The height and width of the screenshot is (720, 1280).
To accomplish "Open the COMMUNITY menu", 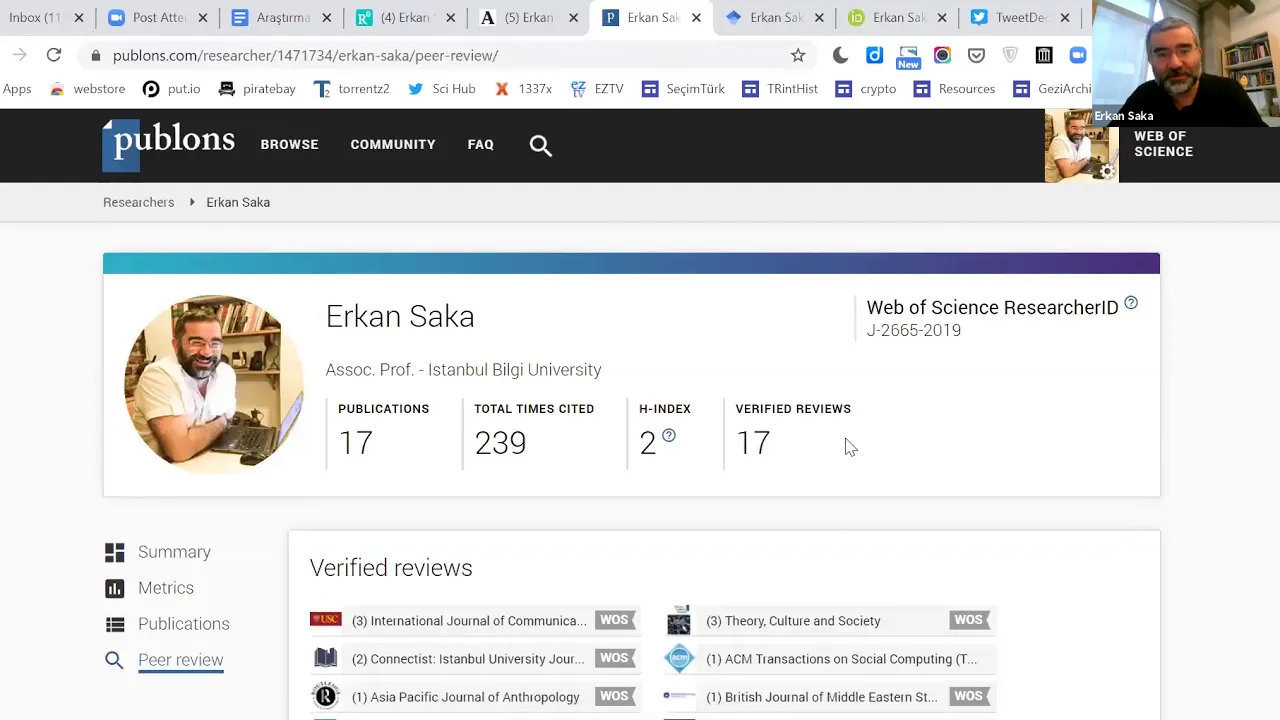I will (x=393, y=144).
